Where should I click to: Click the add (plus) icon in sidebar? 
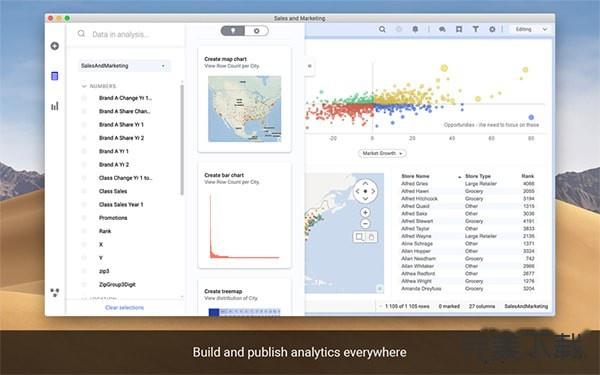point(55,46)
